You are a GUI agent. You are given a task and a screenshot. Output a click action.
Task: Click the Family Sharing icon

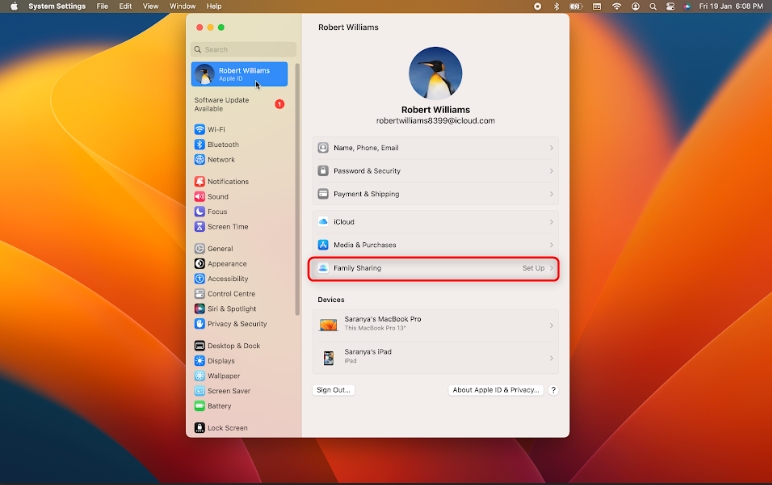click(323, 268)
